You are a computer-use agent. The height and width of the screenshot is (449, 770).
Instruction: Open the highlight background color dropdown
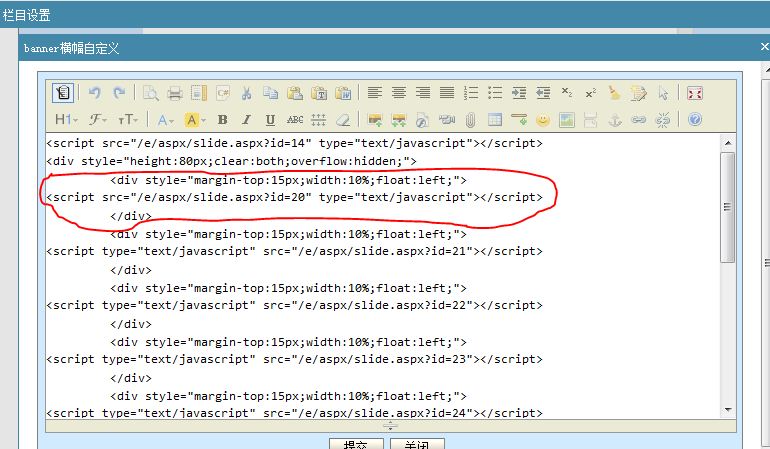(195, 119)
